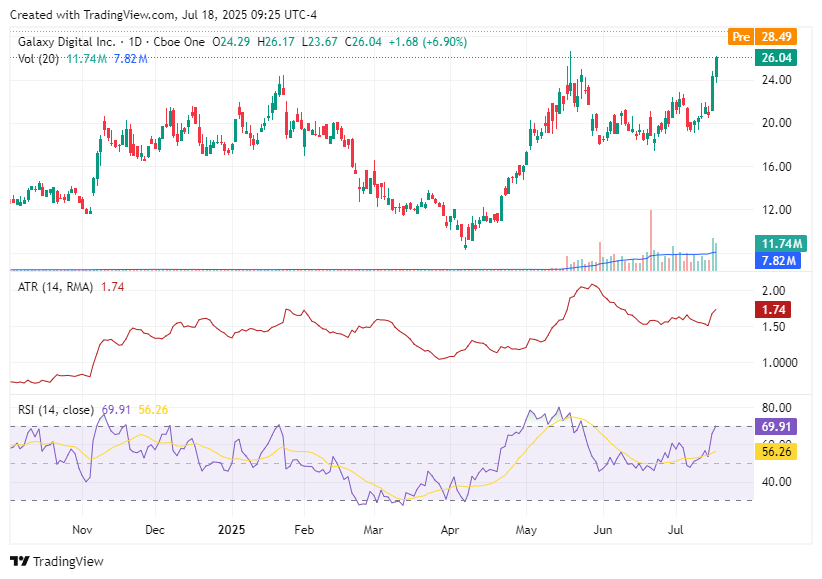The width and height of the screenshot is (822, 579).
Task: Click the latest green candlestick near 26.04
Action: tap(716, 68)
